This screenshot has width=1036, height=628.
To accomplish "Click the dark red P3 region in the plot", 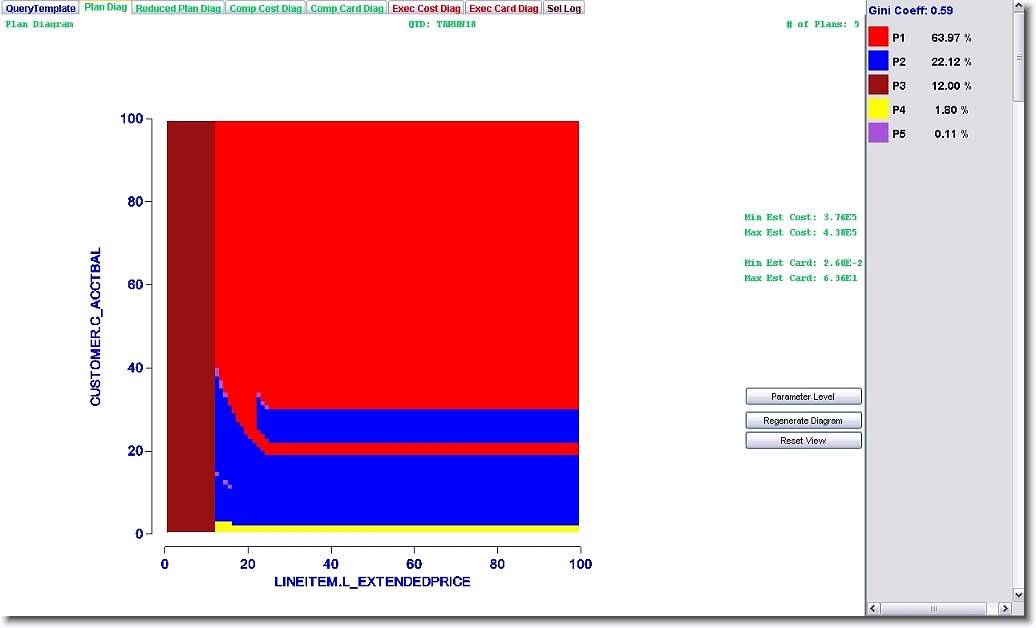I will 190,320.
